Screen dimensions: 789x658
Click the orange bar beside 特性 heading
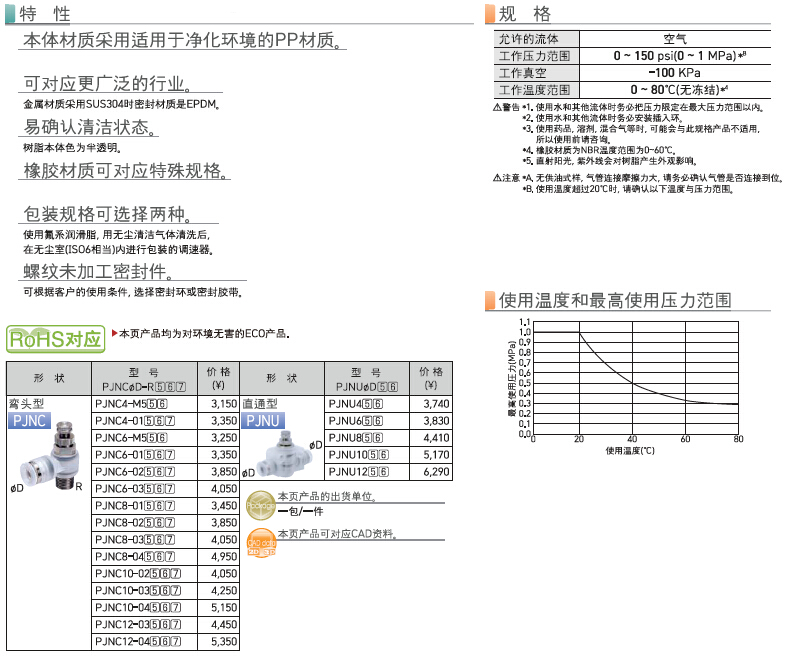click(10, 14)
